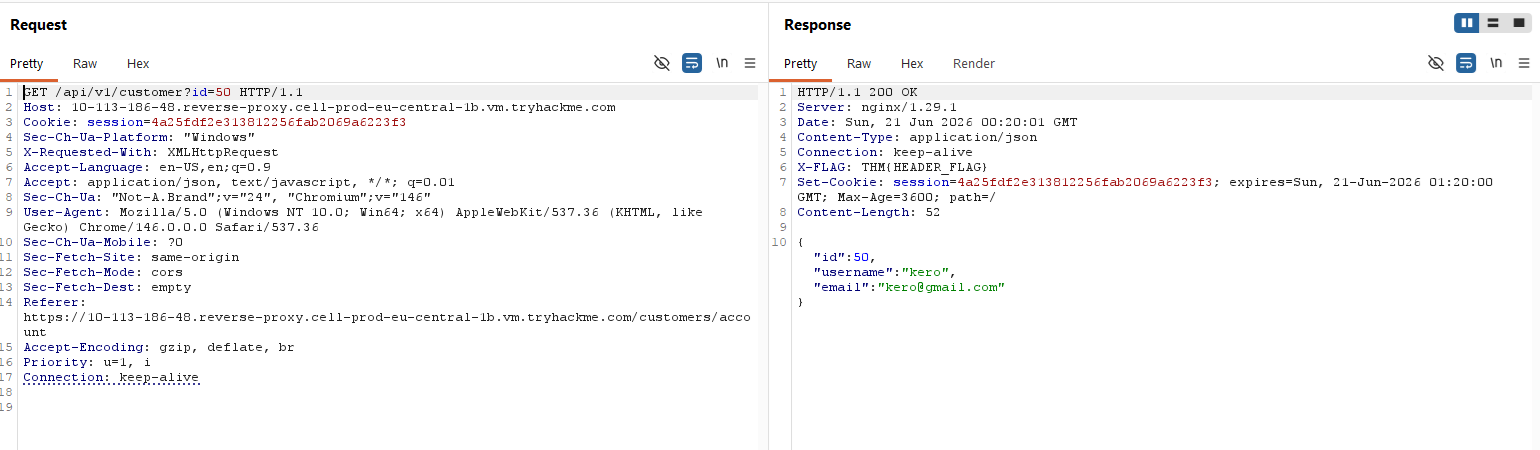Toggle hide non-printable characters in Response panel
The height and width of the screenshot is (450, 1540).
pyautogui.click(x=1436, y=63)
